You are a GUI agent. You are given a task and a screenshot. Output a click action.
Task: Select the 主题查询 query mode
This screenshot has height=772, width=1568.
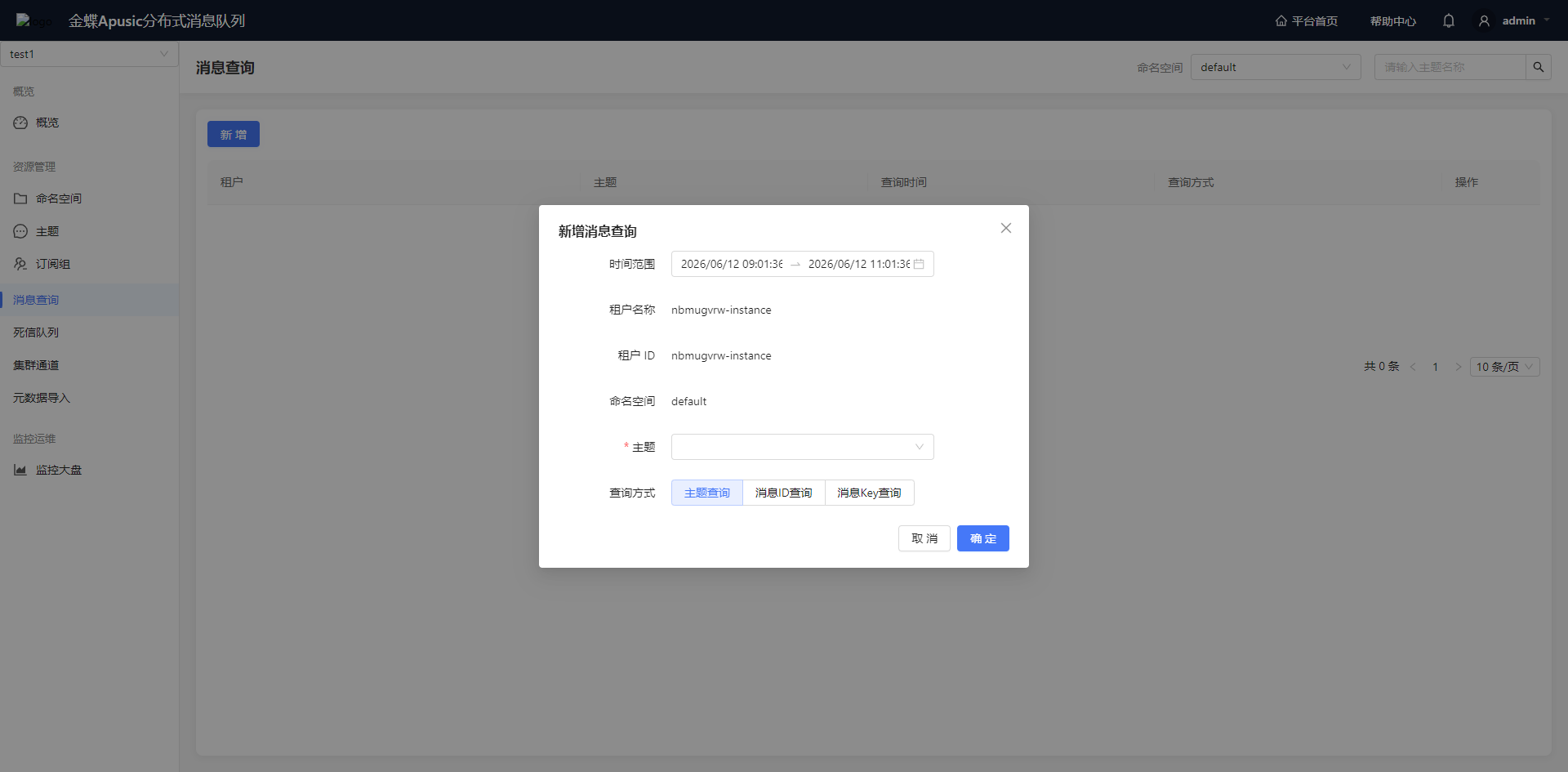(x=707, y=493)
